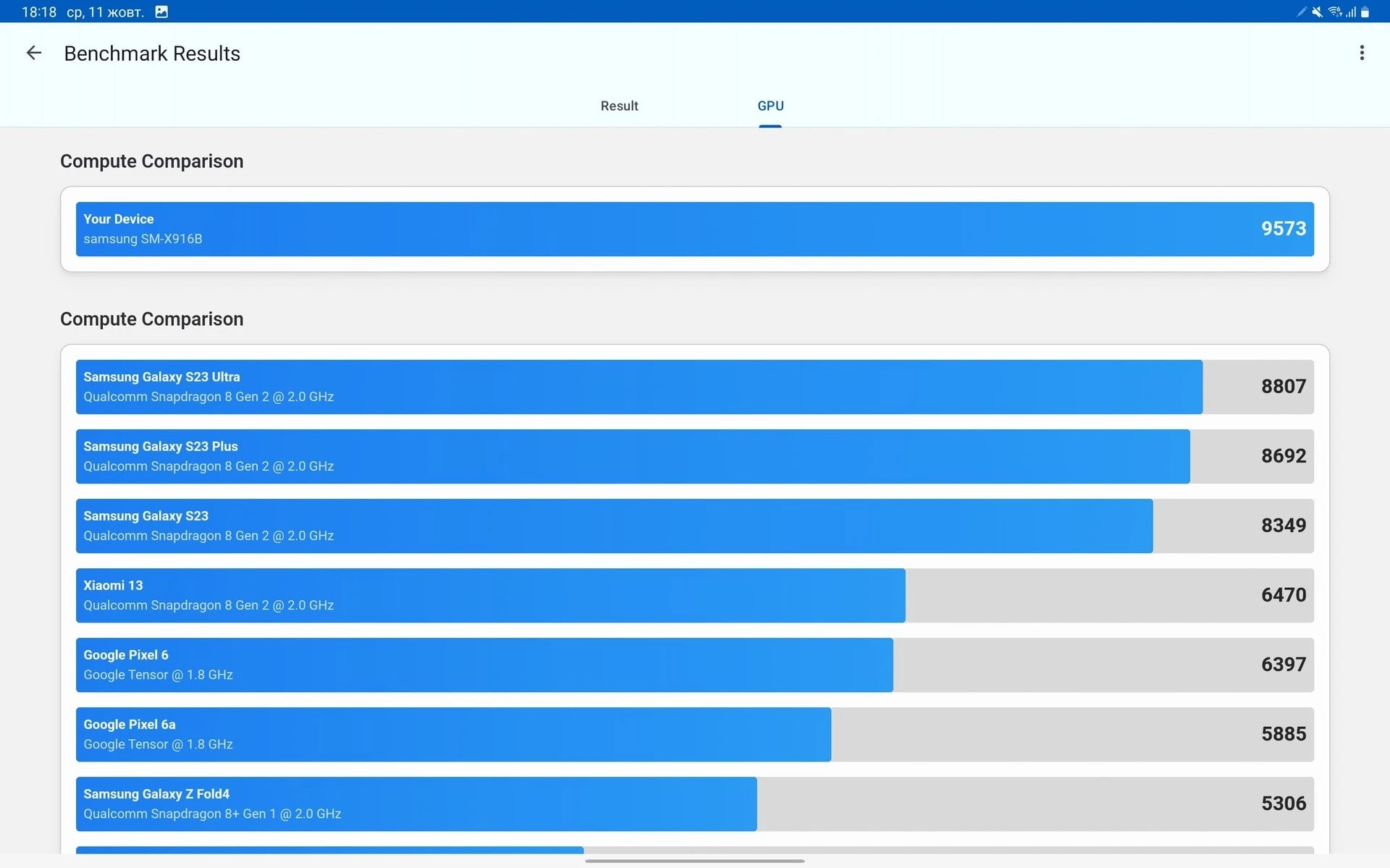Image resolution: width=1390 pixels, height=868 pixels.
Task: Tap the muted sound icon in status bar
Action: pyautogui.click(x=1317, y=12)
